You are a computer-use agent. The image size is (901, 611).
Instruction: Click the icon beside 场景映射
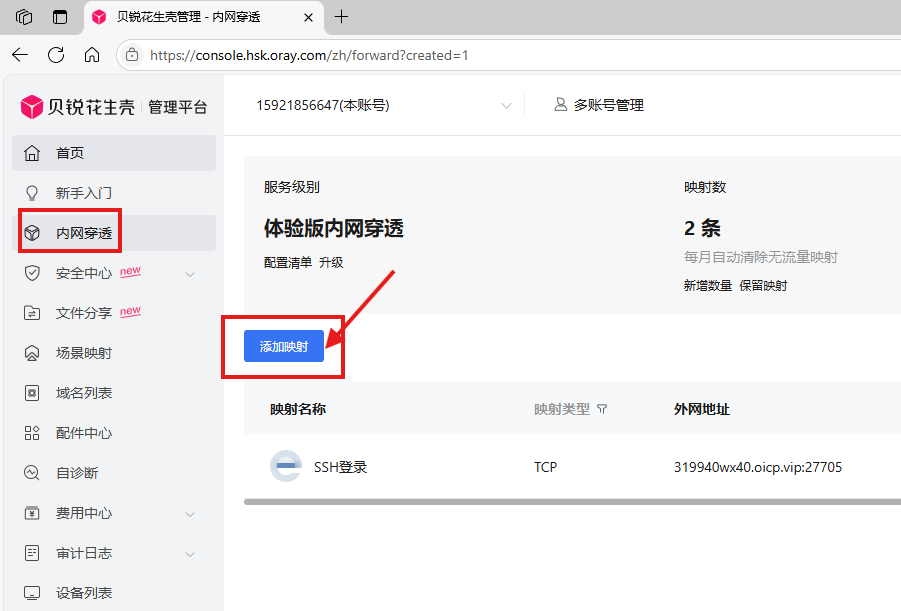coord(32,353)
